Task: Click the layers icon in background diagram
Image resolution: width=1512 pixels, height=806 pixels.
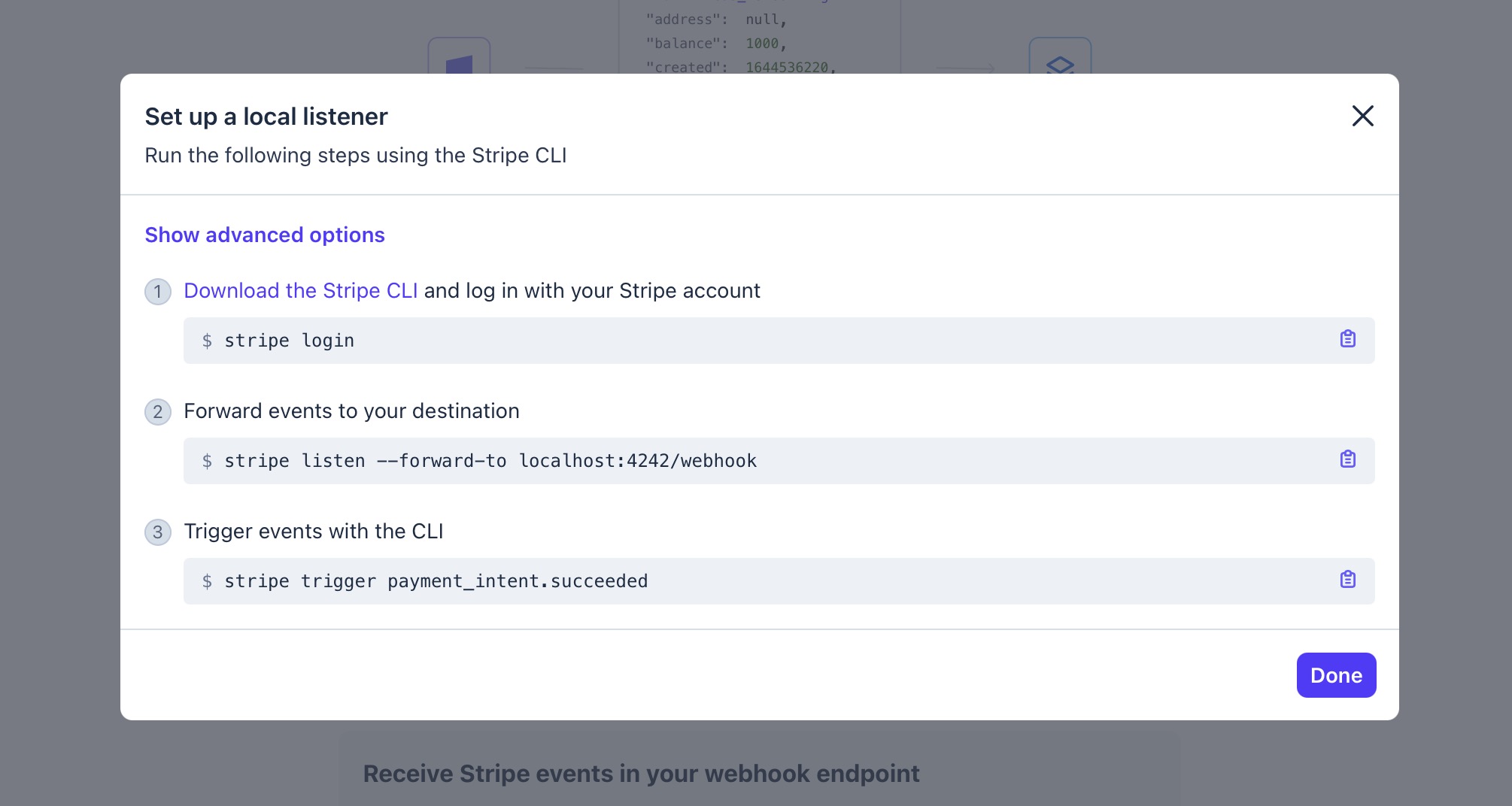Action: pos(1060,65)
